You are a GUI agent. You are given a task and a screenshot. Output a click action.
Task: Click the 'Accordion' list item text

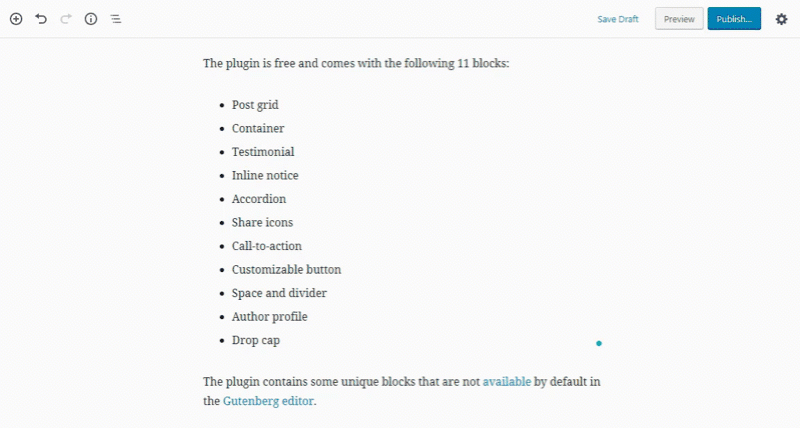[x=259, y=199]
